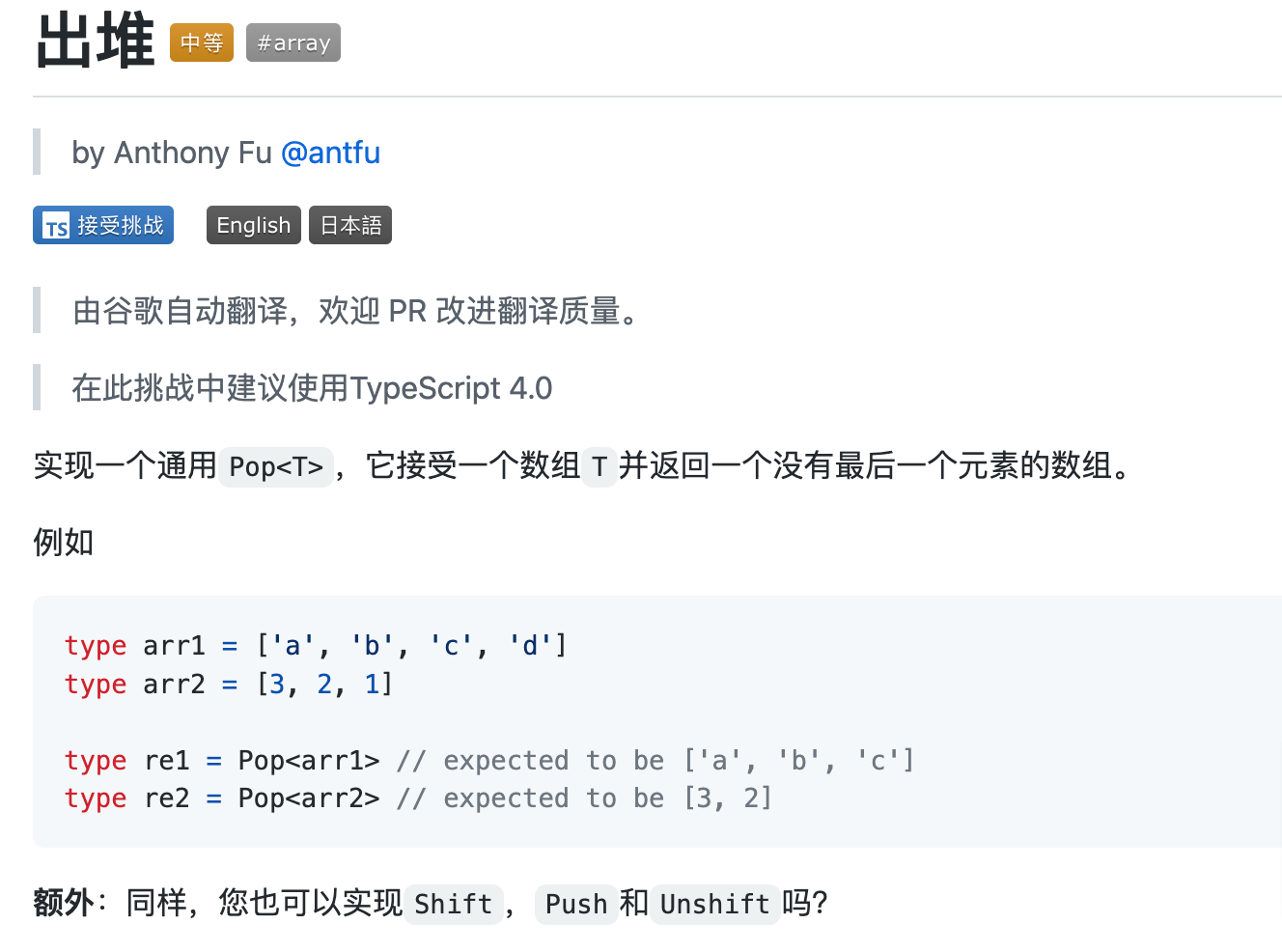Click the 额外 bold label
Viewport: 1282px width, 952px height.
point(64,903)
